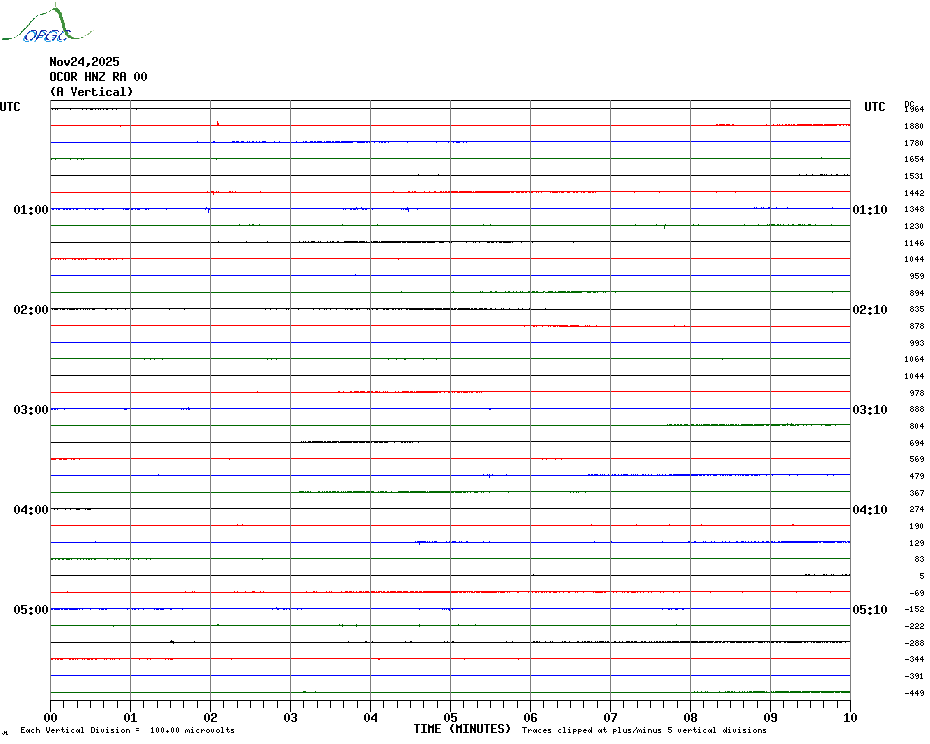
Task: Click the OFGC logo
Action: coord(36,27)
